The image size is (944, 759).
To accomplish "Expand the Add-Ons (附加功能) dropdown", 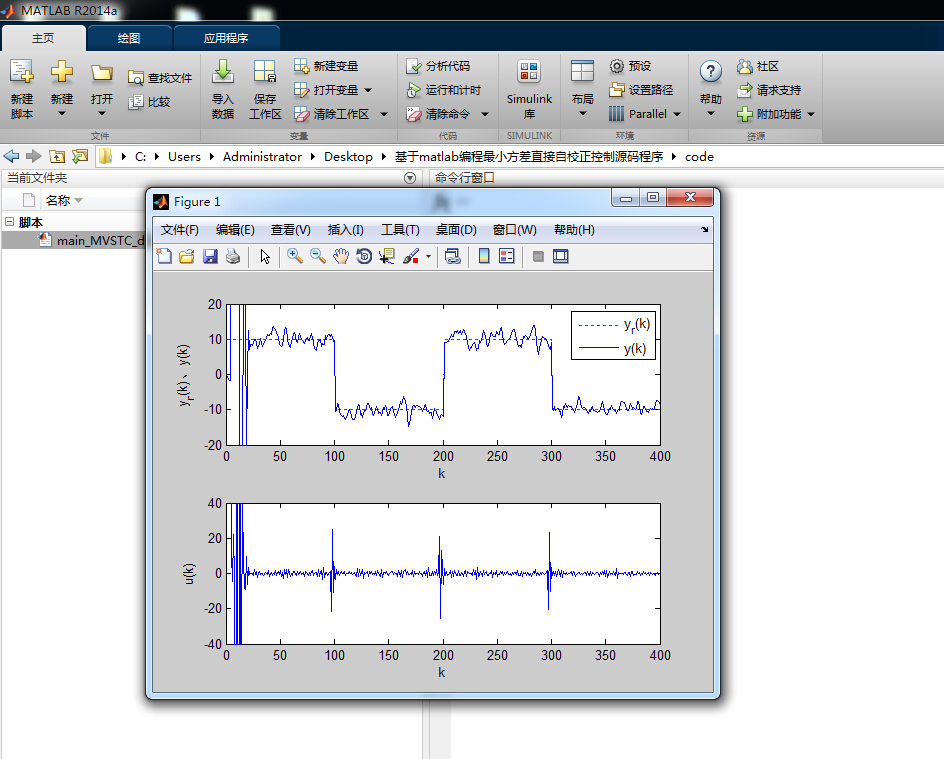I will pyautogui.click(x=811, y=114).
